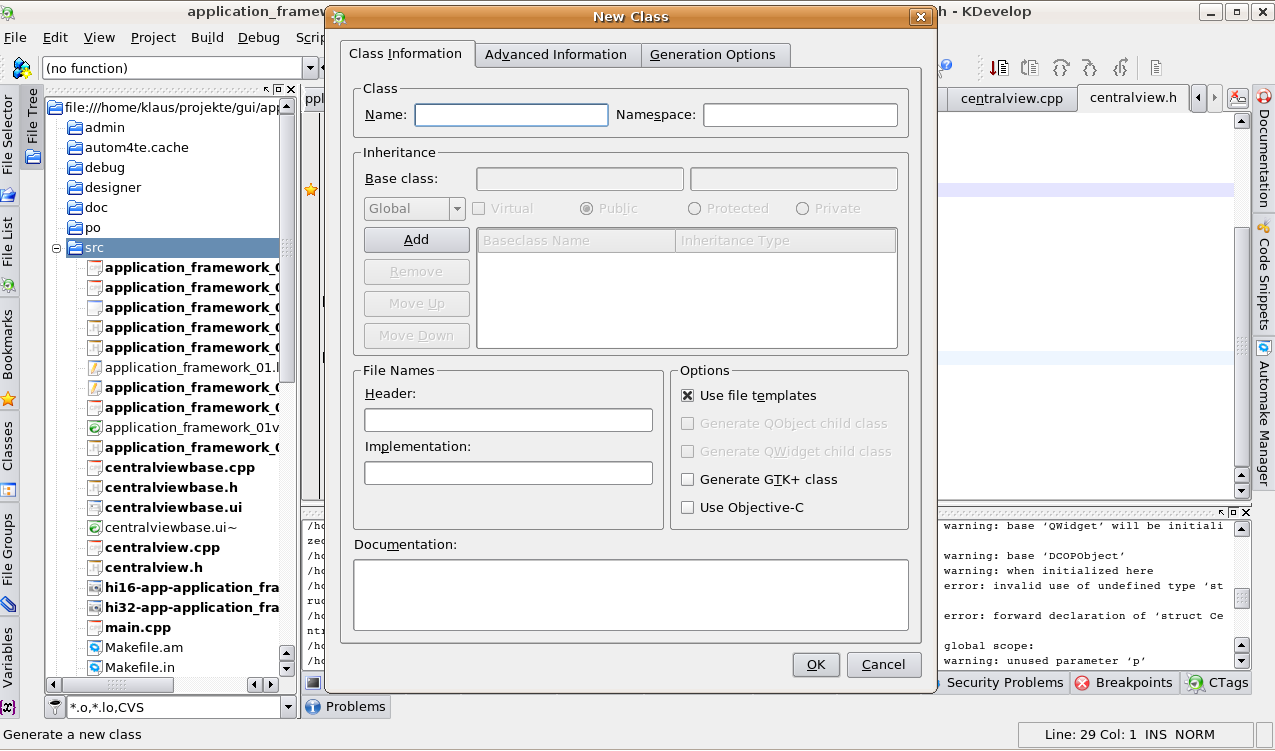The height and width of the screenshot is (751, 1275).
Task: Click the What's This help icon in toolbar
Action: click(945, 68)
